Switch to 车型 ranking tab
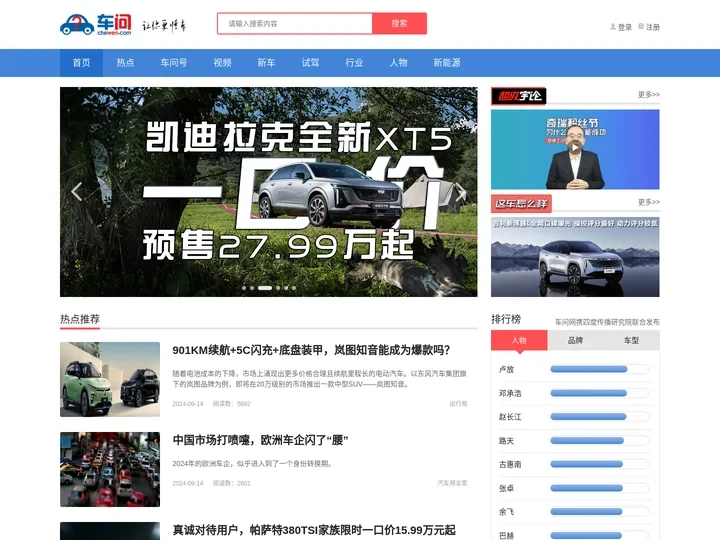Image resolution: width=720 pixels, height=540 pixels. tap(631, 340)
